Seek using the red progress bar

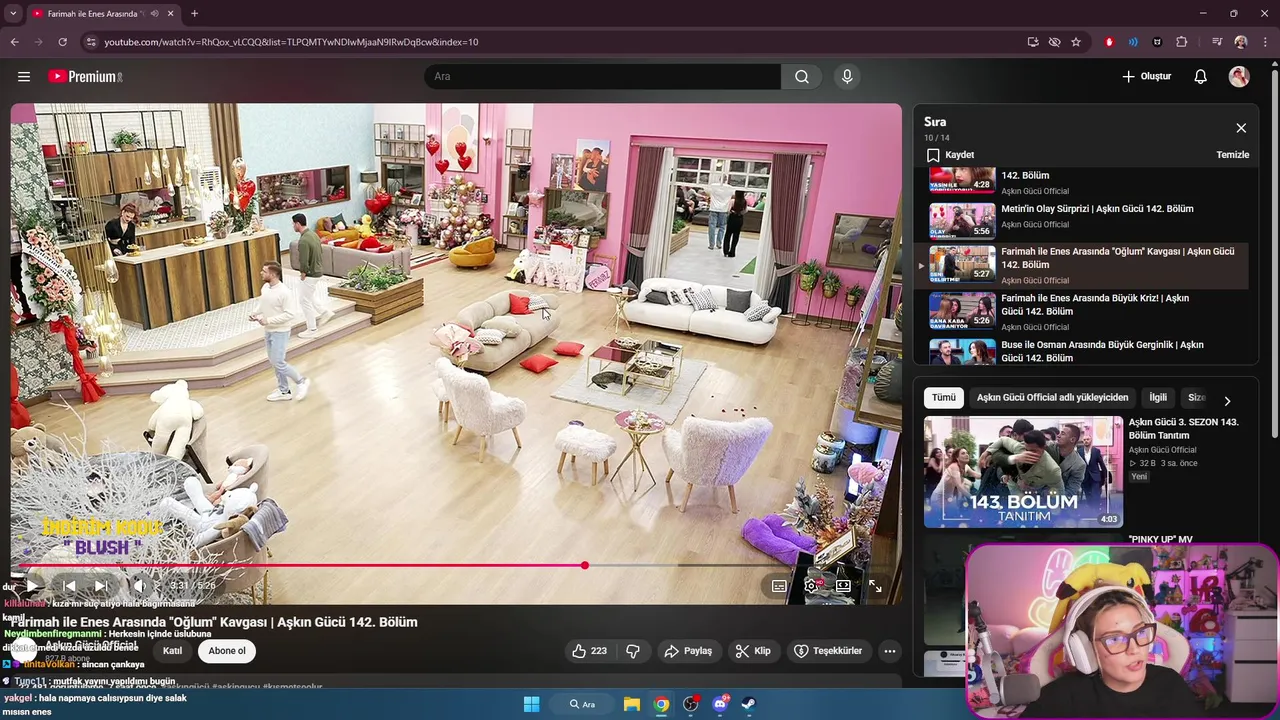click(456, 565)
